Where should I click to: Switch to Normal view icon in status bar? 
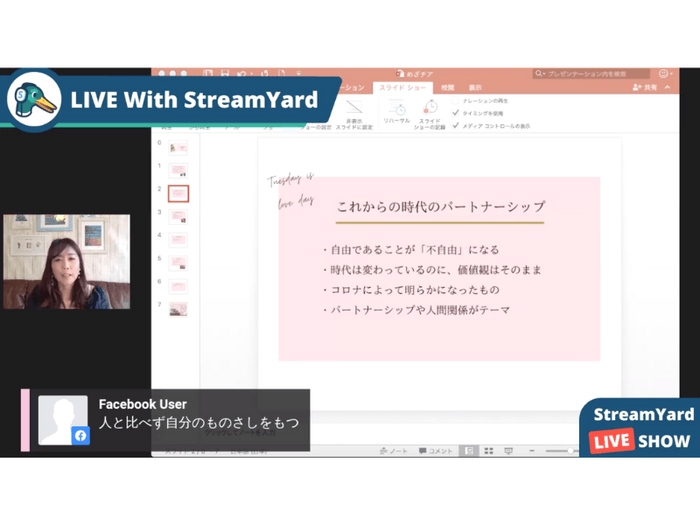[469, 451]
